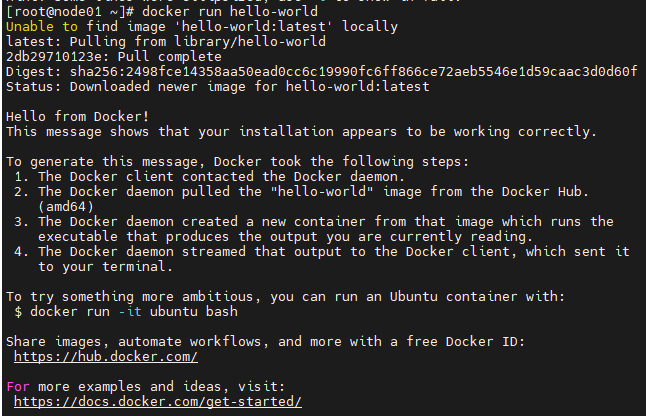Click the 'Status: Downloaded newer image' line
646x416 pixels.
[x=217, y=85]
